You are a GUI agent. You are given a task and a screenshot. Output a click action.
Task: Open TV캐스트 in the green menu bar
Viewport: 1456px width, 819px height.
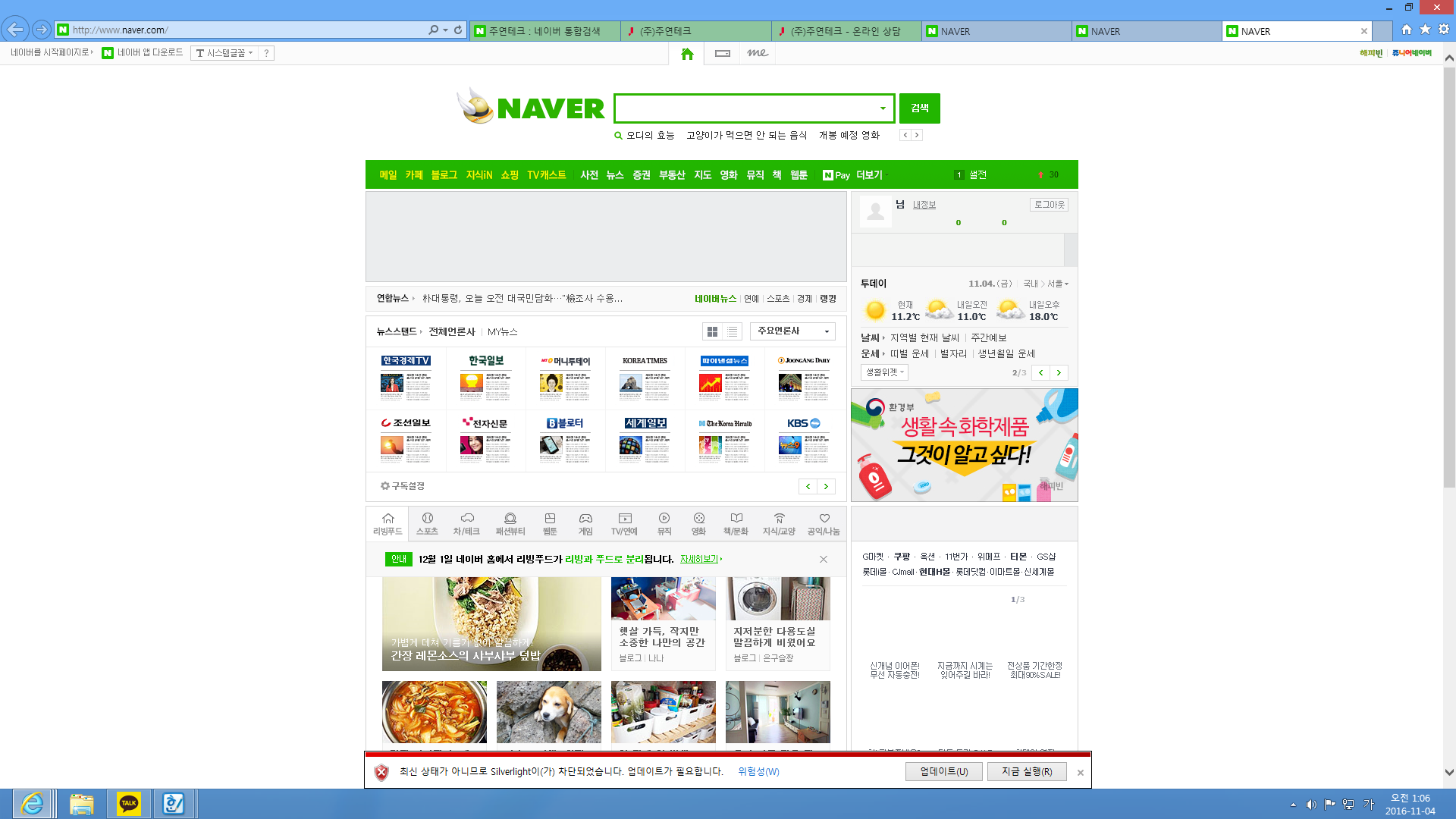(547, 175)
